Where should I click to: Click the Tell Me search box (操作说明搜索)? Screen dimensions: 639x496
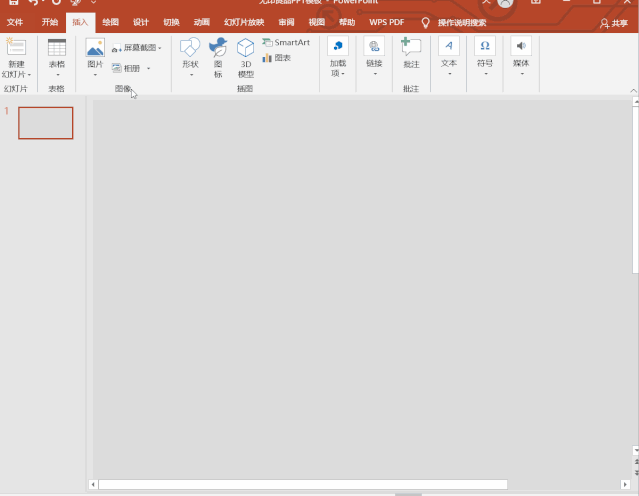(461, 22)
